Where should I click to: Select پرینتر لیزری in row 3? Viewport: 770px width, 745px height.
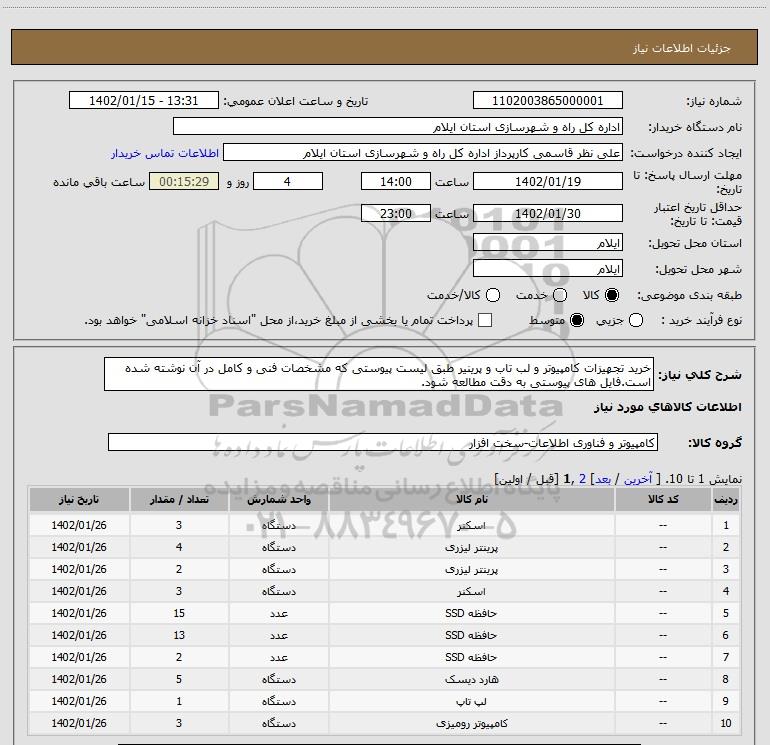click(471, 570)
